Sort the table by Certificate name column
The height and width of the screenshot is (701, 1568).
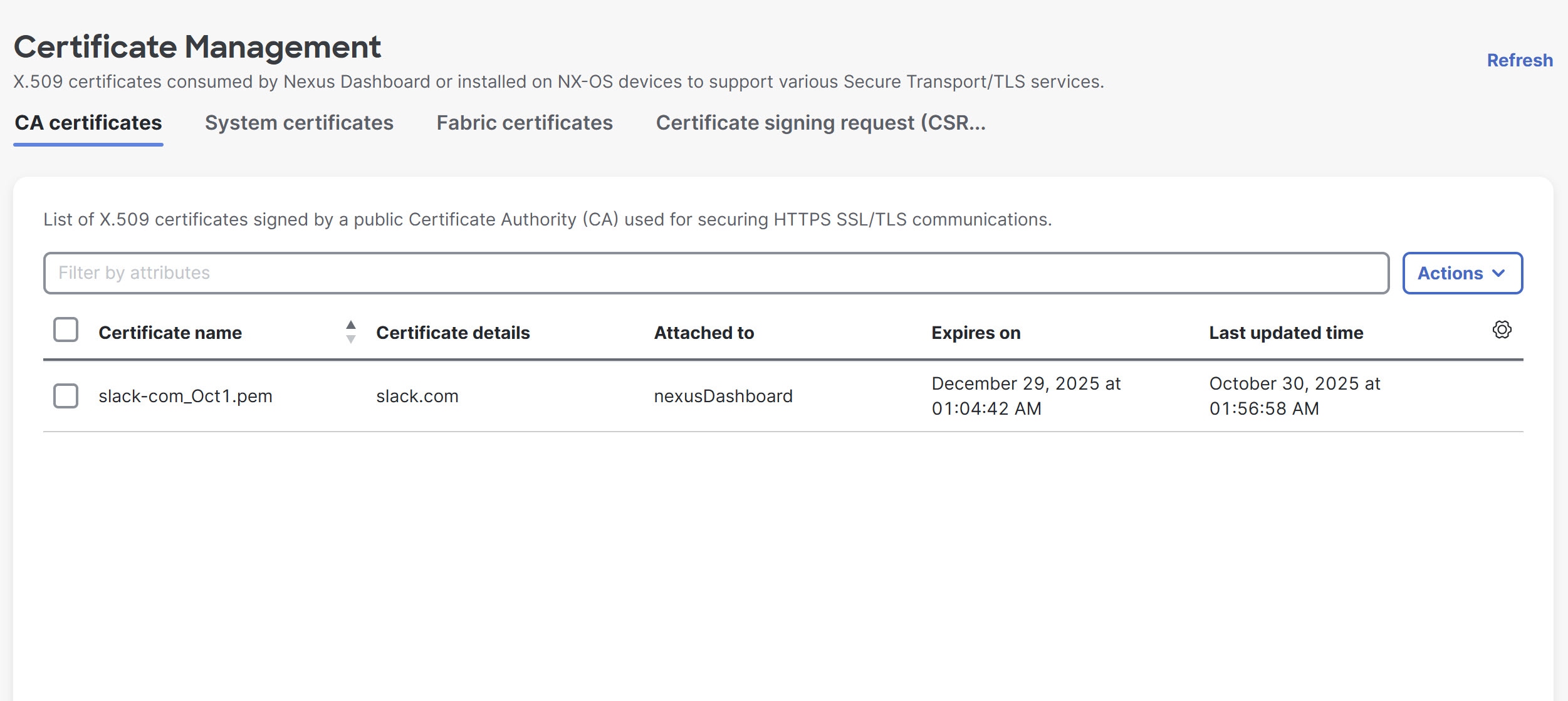click(x=170, y=333)
